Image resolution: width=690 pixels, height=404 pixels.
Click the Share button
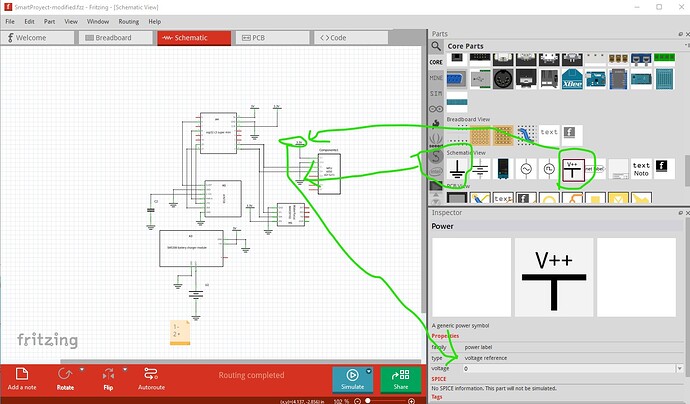400,380
